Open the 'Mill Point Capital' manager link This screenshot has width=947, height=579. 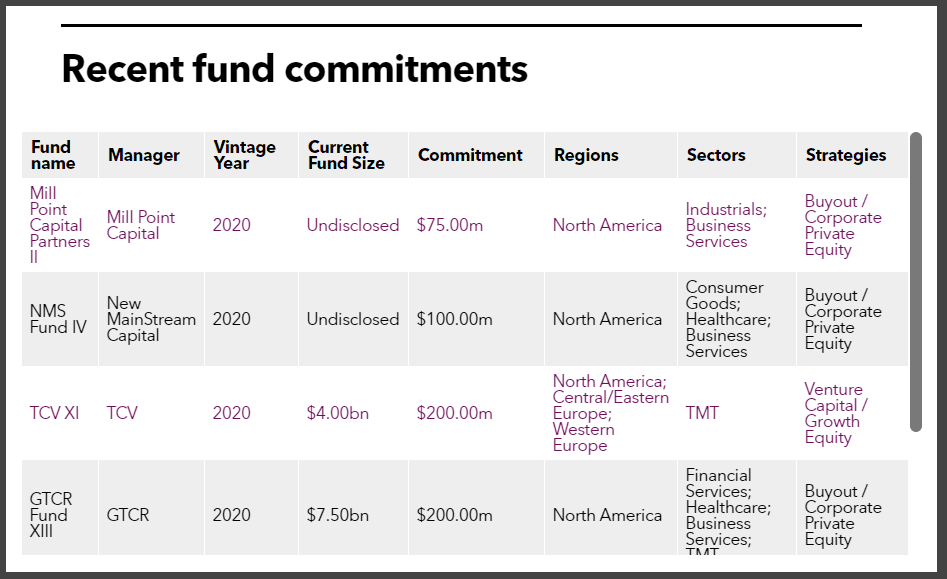pyautogui.click(x=141, y=225)
